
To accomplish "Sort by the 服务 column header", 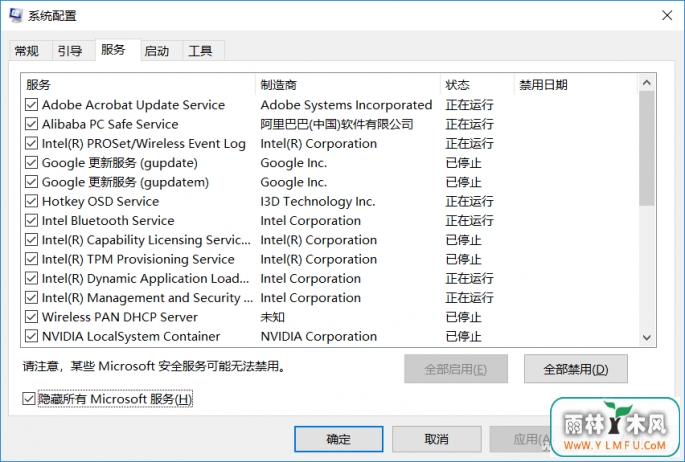I will click(x=138, y=84).
